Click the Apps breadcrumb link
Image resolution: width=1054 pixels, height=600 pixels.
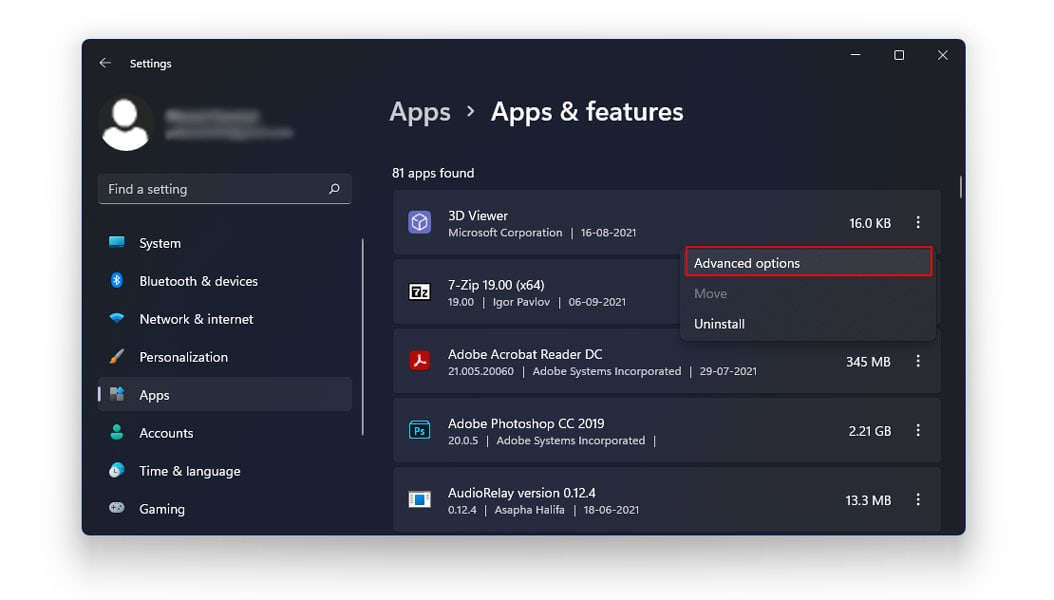420,112
